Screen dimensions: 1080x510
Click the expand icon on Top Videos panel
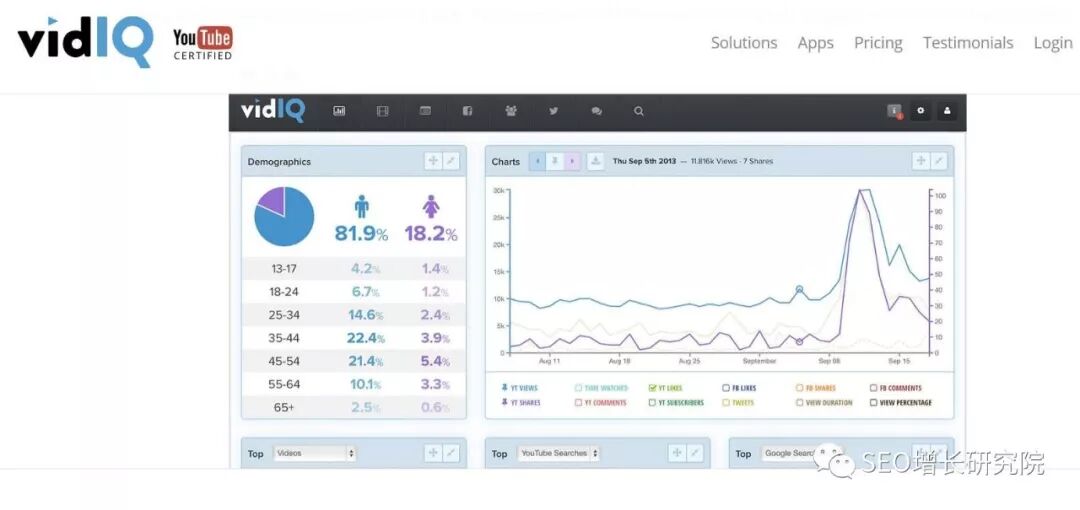[x=450, y=453]
